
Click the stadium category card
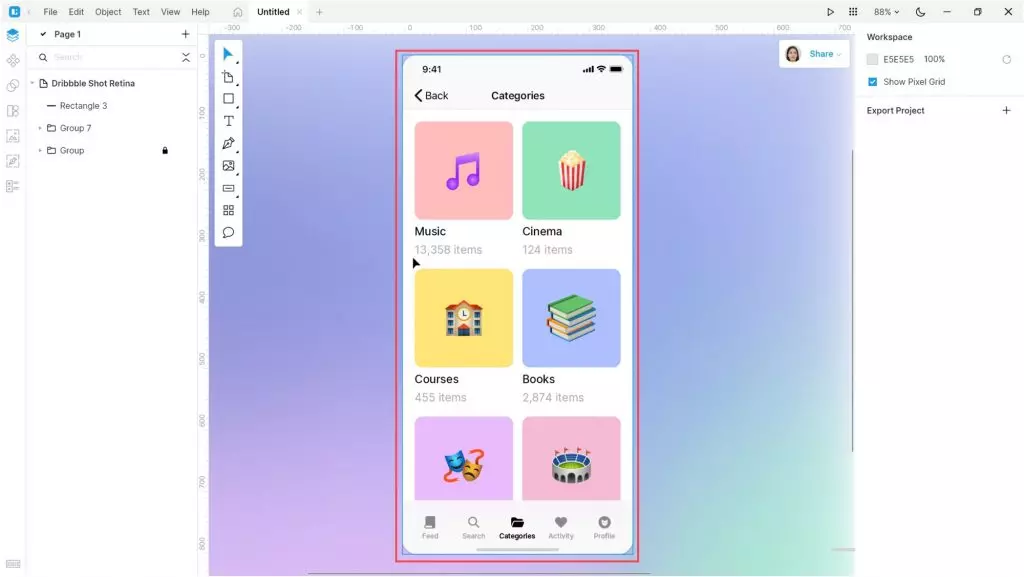click(x=571, y=459)
